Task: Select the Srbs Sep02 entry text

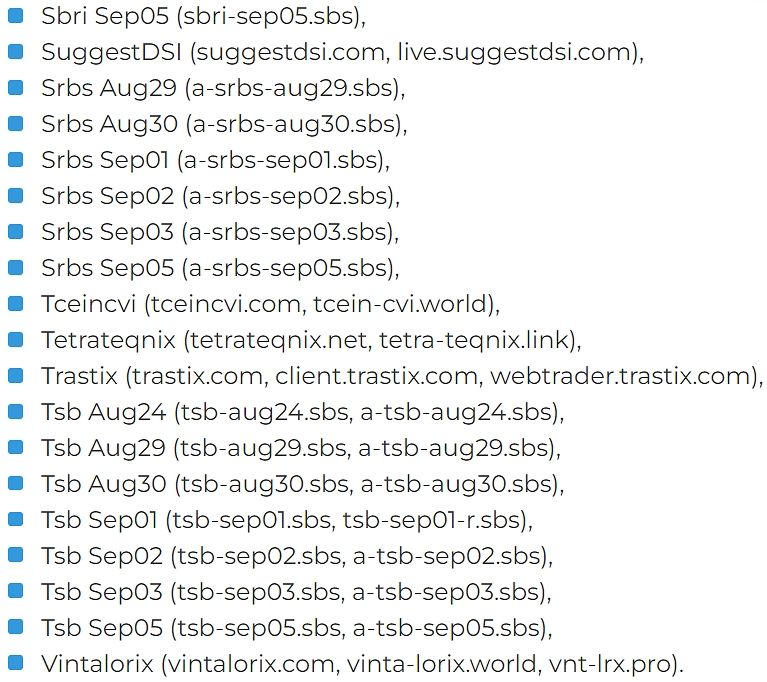Action: point(220,196)
